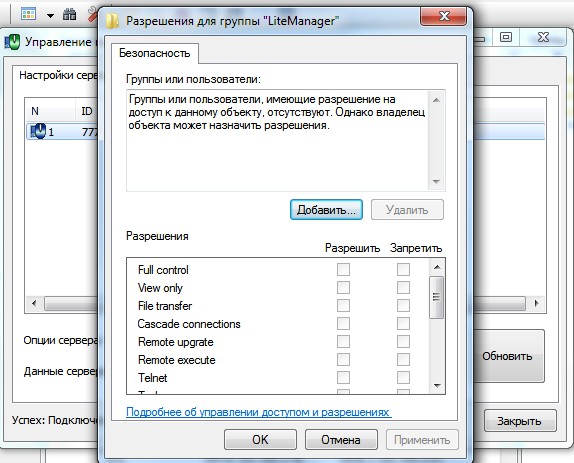
Task: Cancel with the Отмена button
Action: click(341, 440)
